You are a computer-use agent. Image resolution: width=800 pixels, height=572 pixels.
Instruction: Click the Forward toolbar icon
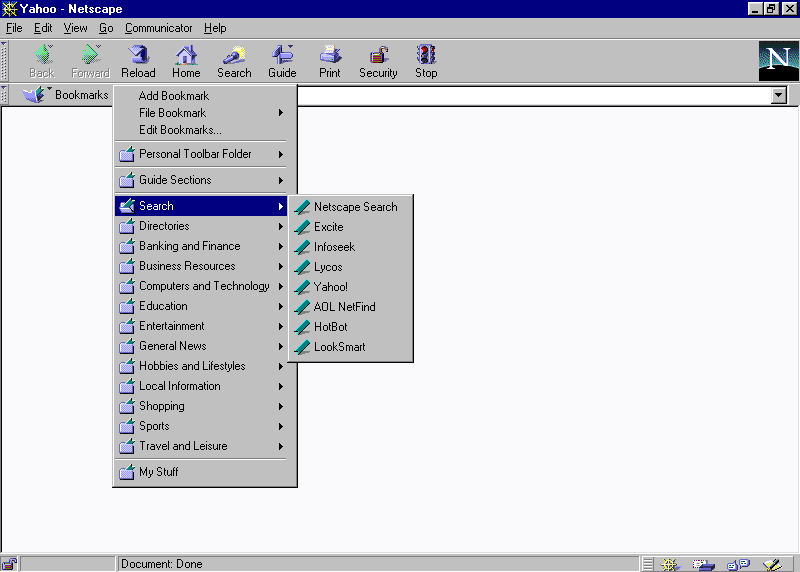pos(90,61)
